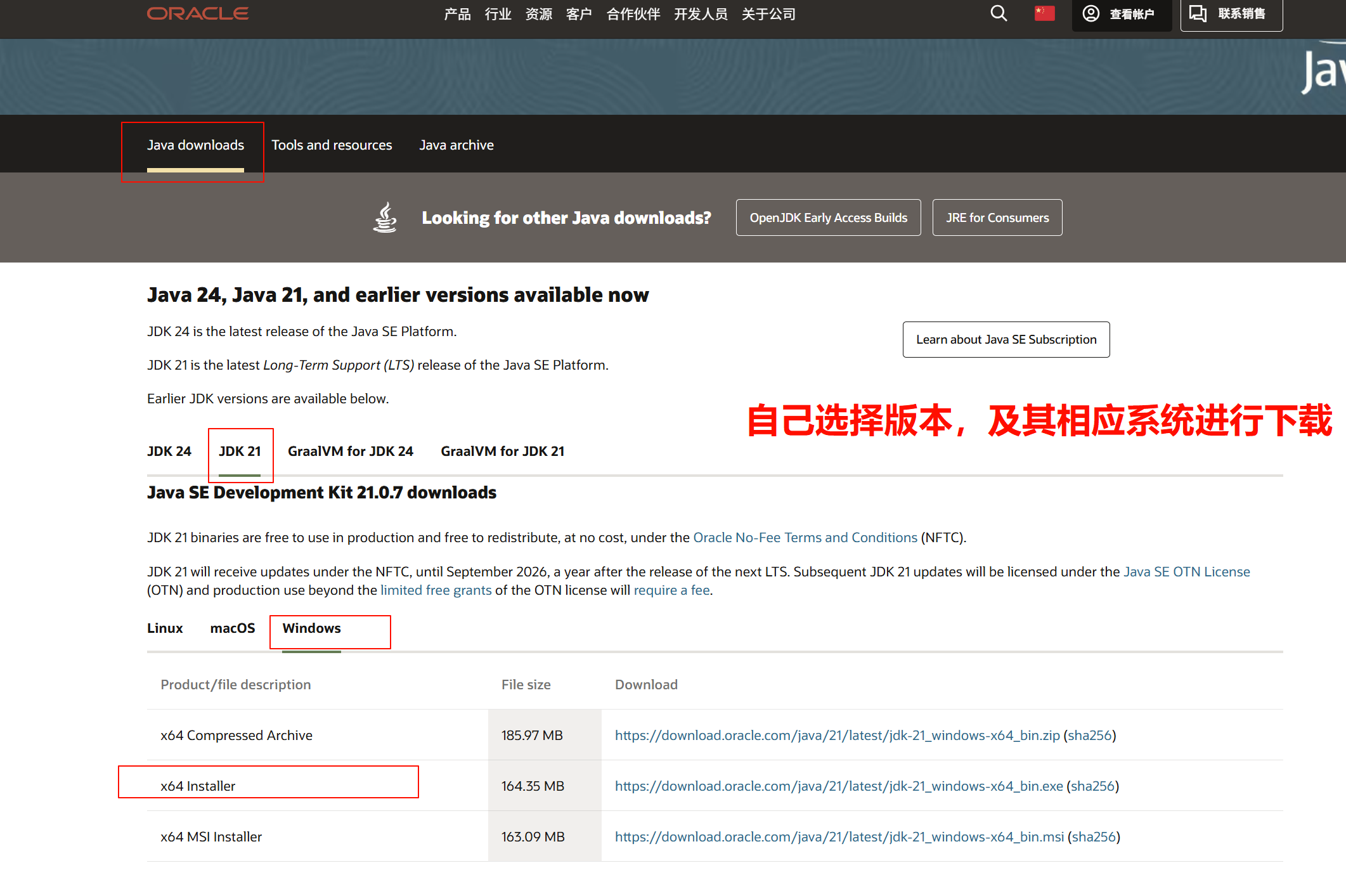Click the 查看帐户 account button
Viewport: 1346px width, 896px height.
[1120, 14]
